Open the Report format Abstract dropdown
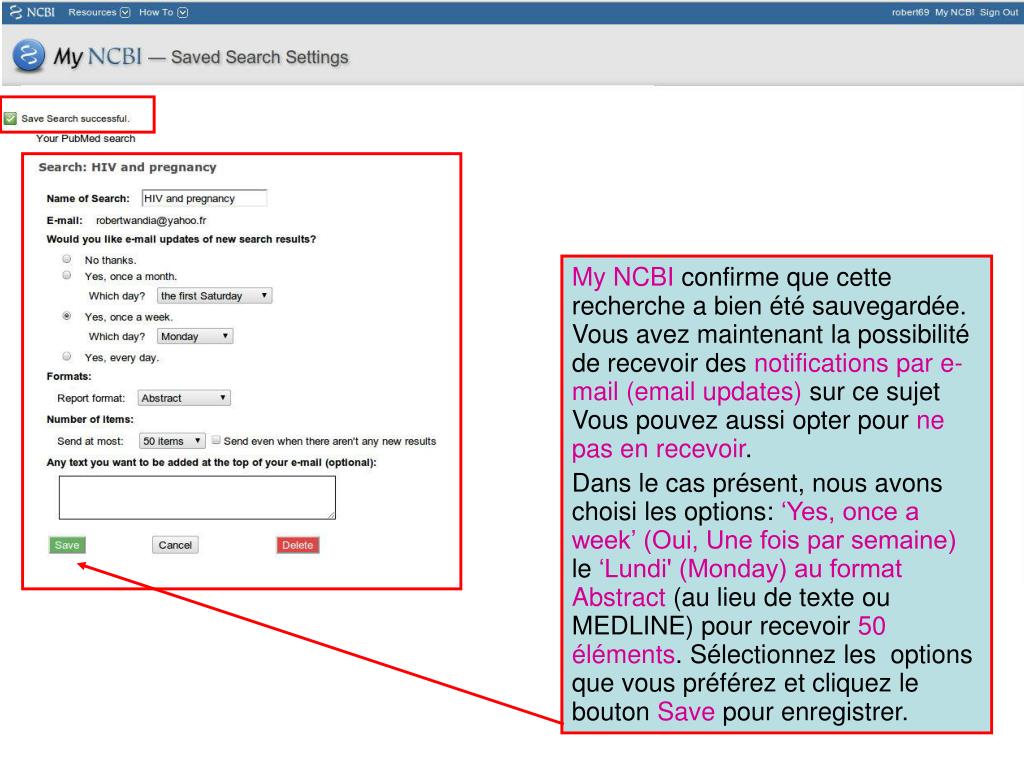 click(x=184, y=398)
